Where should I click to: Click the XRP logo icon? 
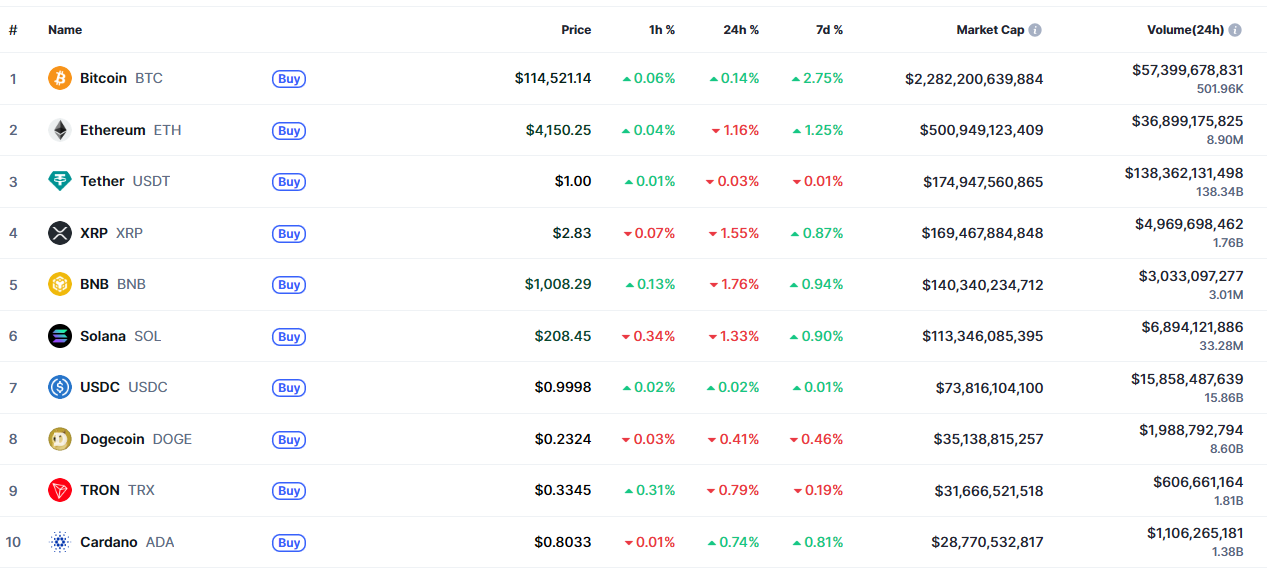point(60,233)
